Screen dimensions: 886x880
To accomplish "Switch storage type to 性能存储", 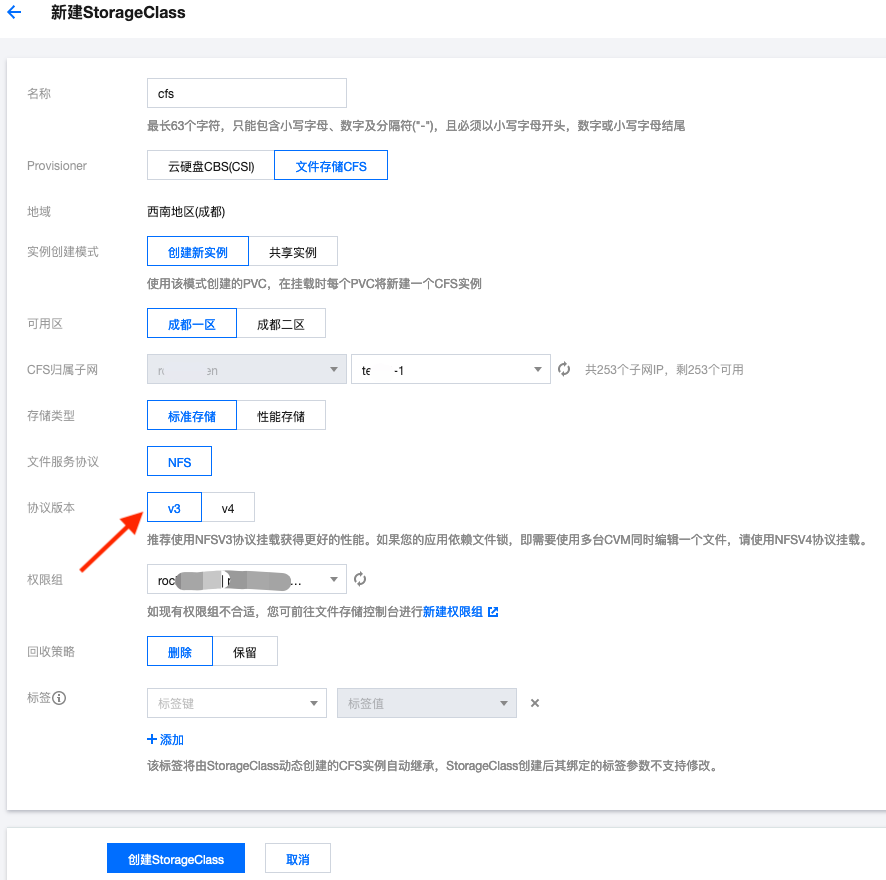I will point(283,415).
